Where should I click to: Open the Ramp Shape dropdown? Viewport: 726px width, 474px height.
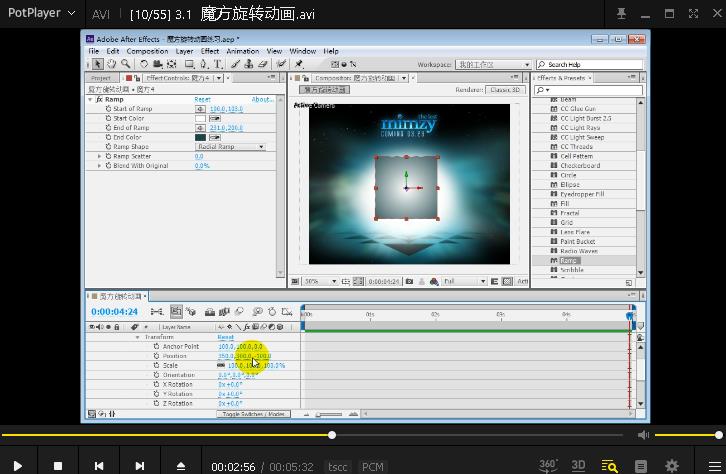pyautogui.click(x=230, y=147)
